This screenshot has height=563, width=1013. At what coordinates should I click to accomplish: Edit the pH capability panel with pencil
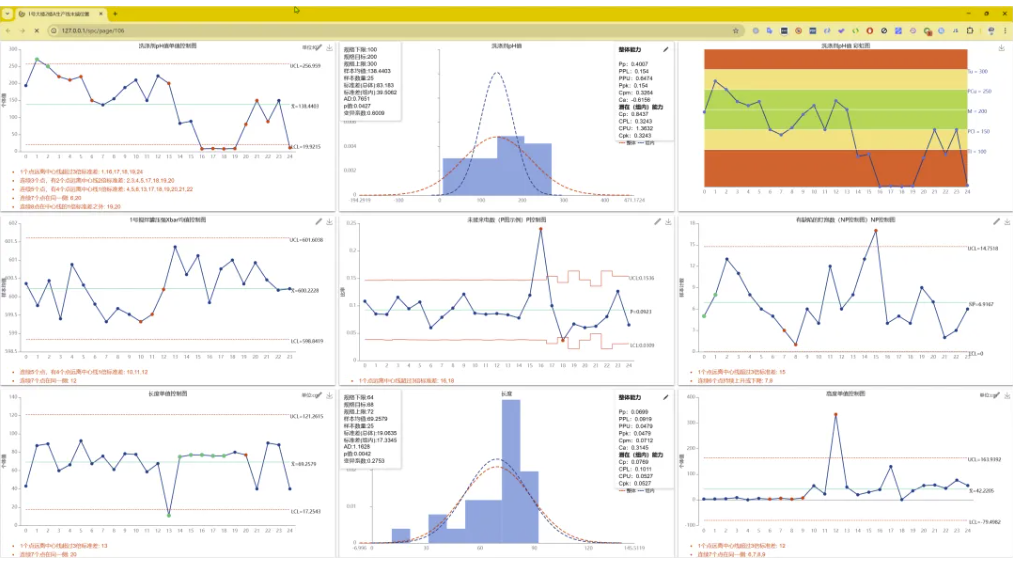pos(666,47)
